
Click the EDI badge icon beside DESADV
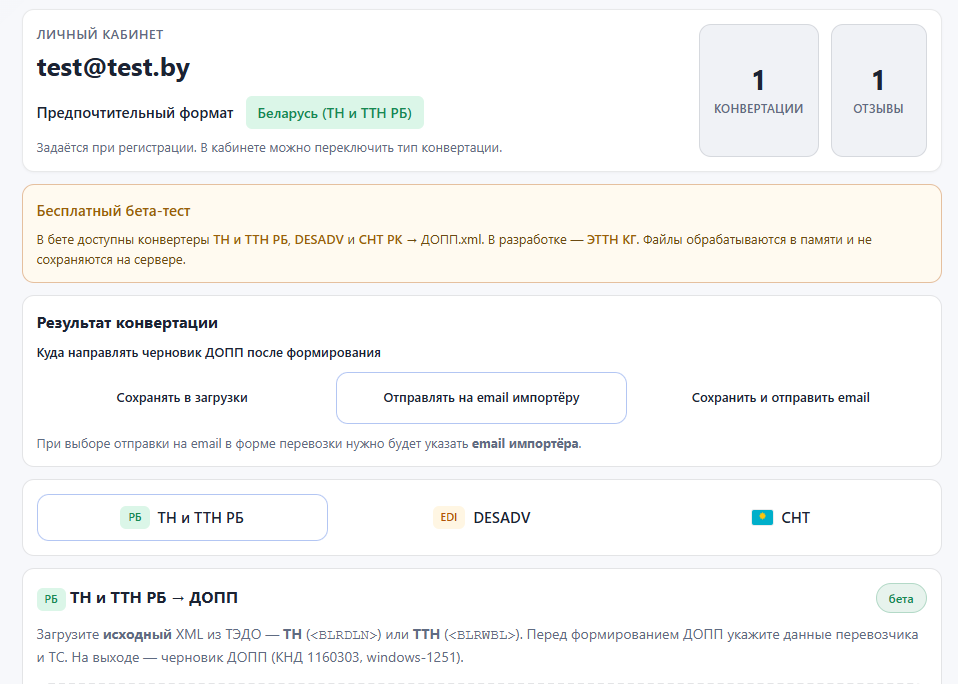point(449,517)
